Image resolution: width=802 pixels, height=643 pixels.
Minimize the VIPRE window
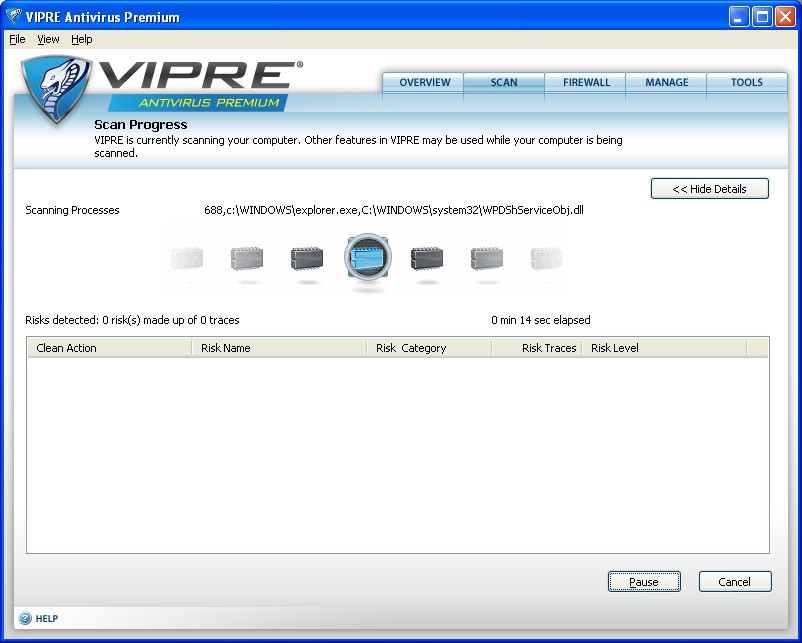click(738, 17)
